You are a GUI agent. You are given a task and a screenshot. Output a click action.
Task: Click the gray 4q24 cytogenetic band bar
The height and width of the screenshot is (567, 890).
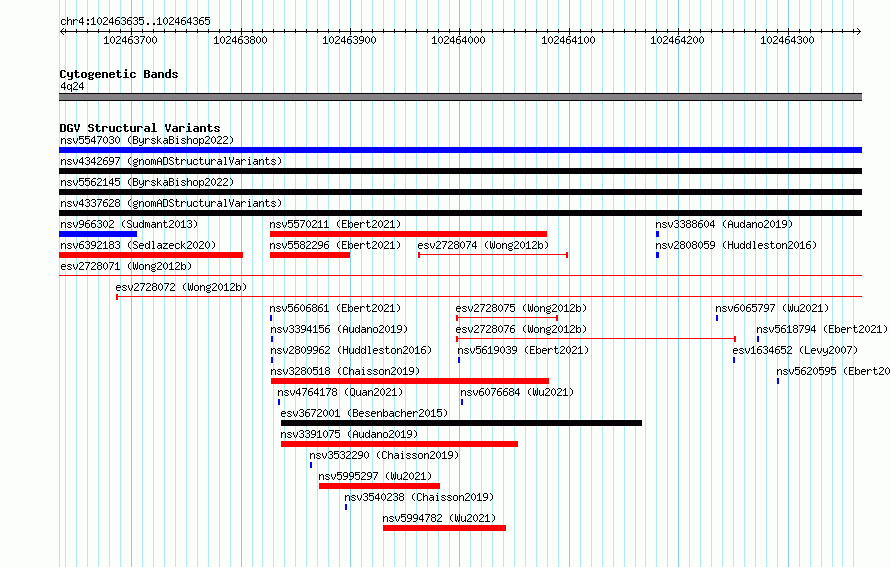click(460, 97)
